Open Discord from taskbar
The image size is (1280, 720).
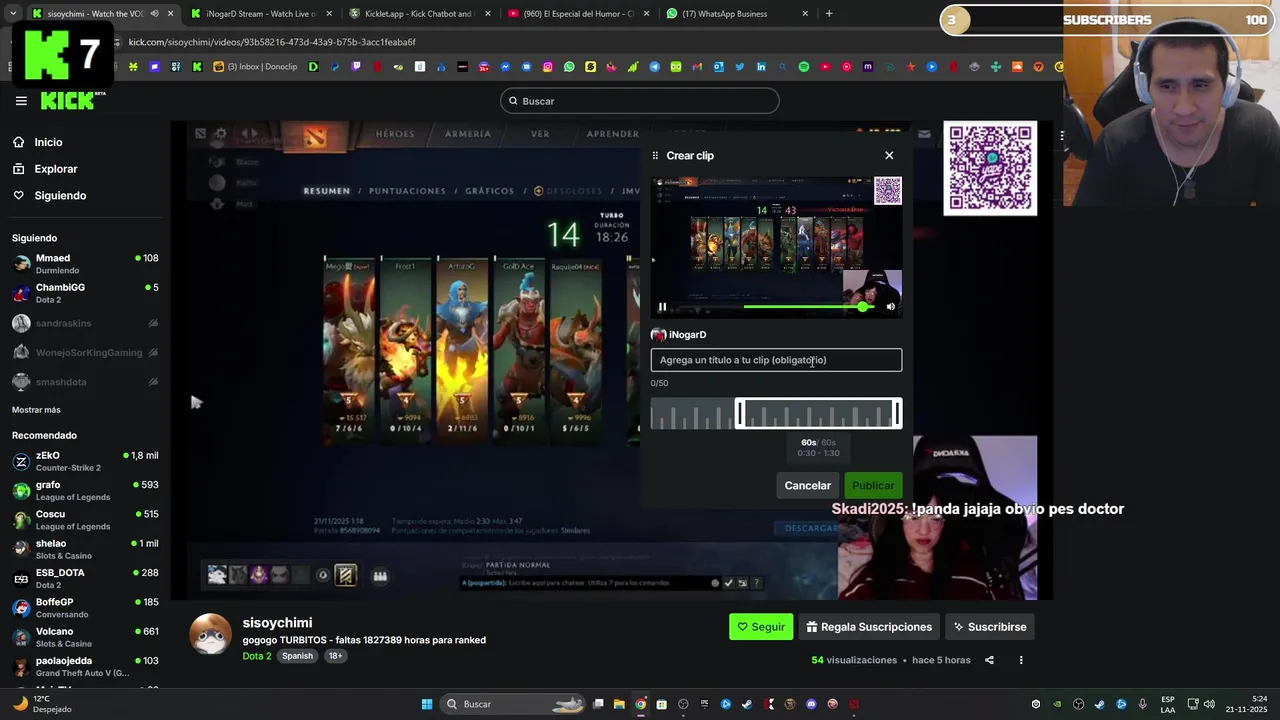(x=811, y=704)
